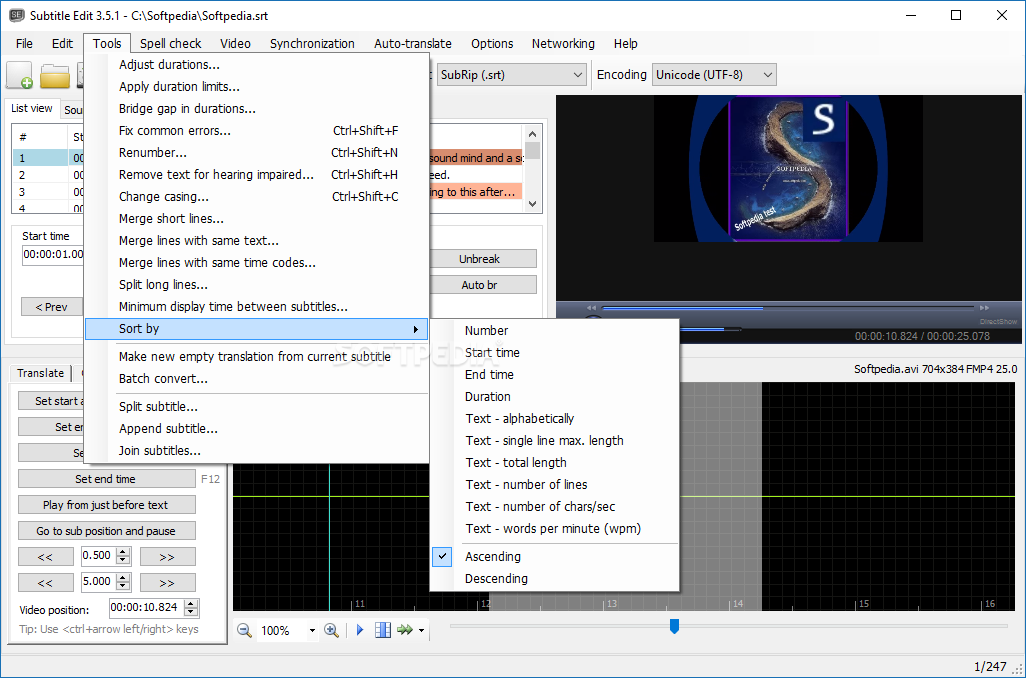Open the Synchronization menu
This screenshot has height=678, width=1026.
(312, 44)
